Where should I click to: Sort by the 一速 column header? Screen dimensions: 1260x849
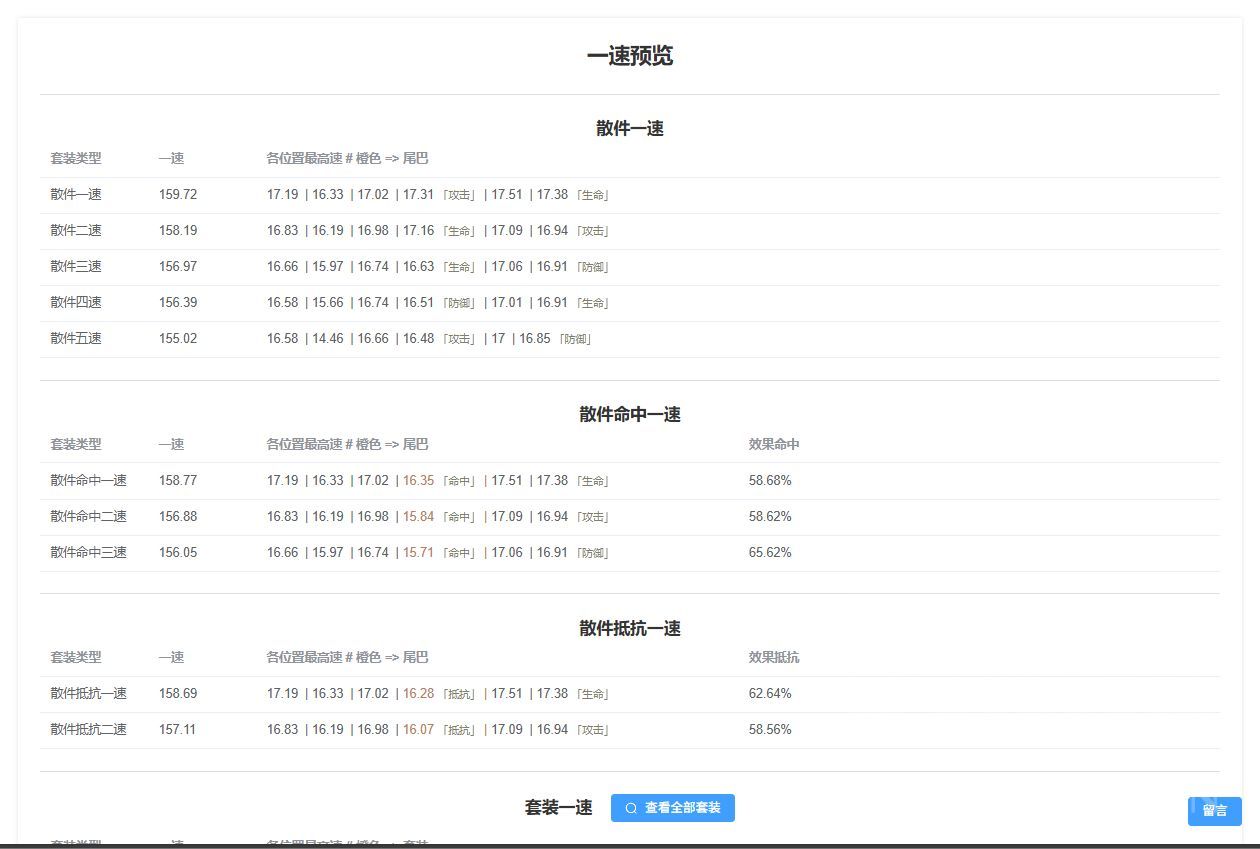click(171, 158)
